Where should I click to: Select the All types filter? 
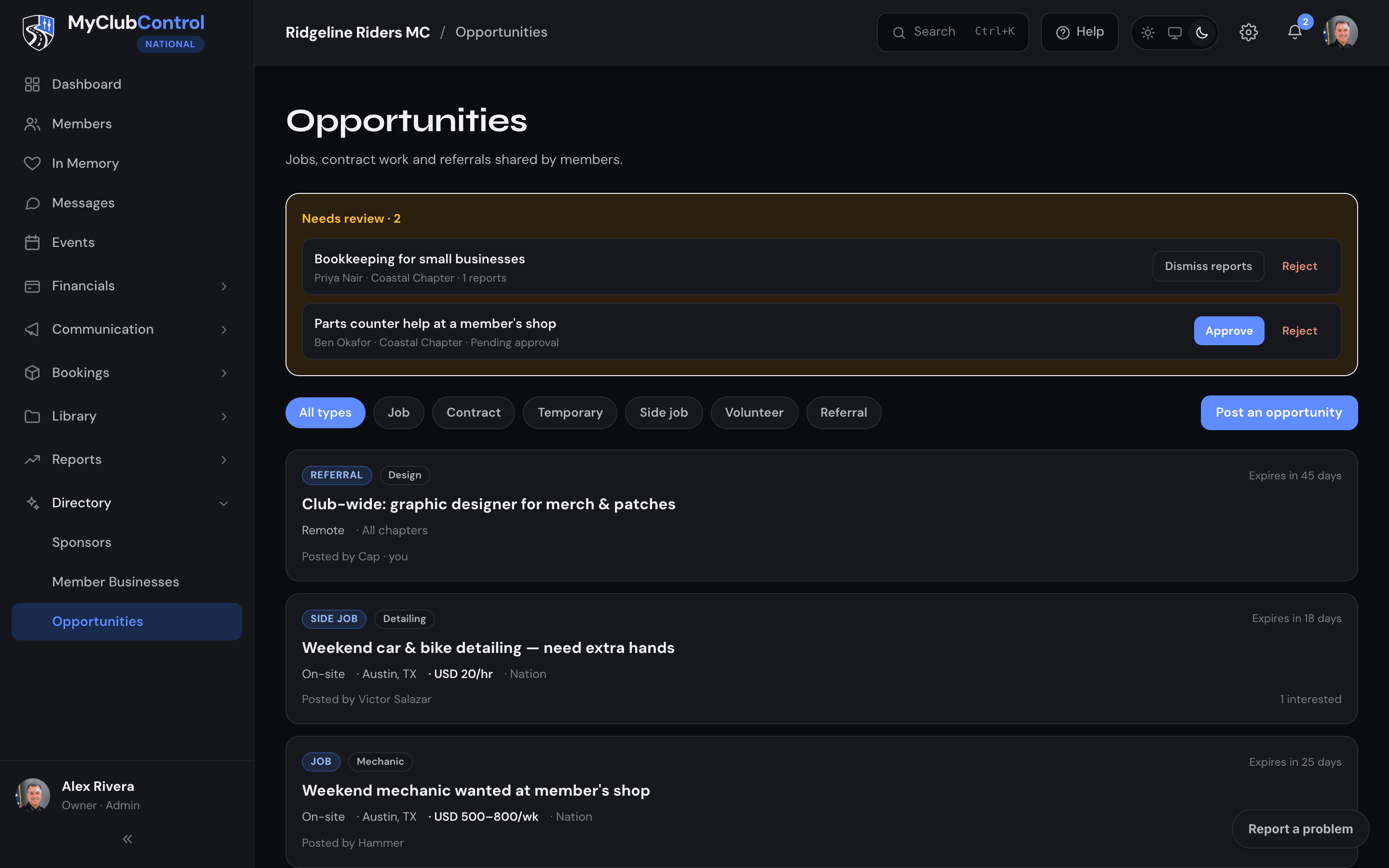click(325, 413)
